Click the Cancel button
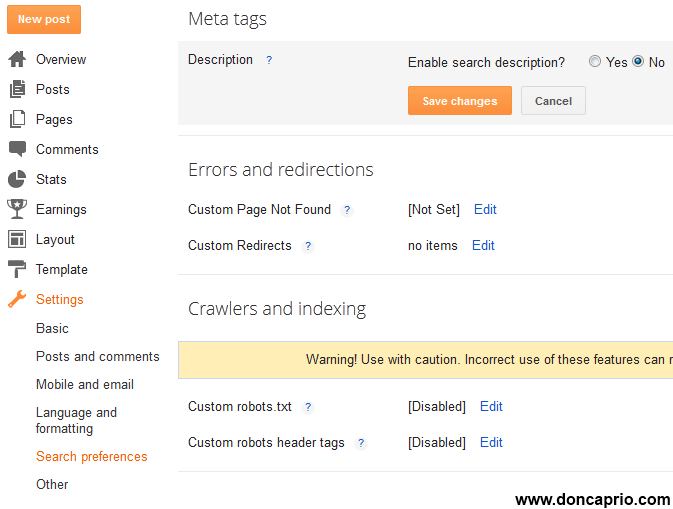Screen dimensions: 673x509 (x=553, y=101)
